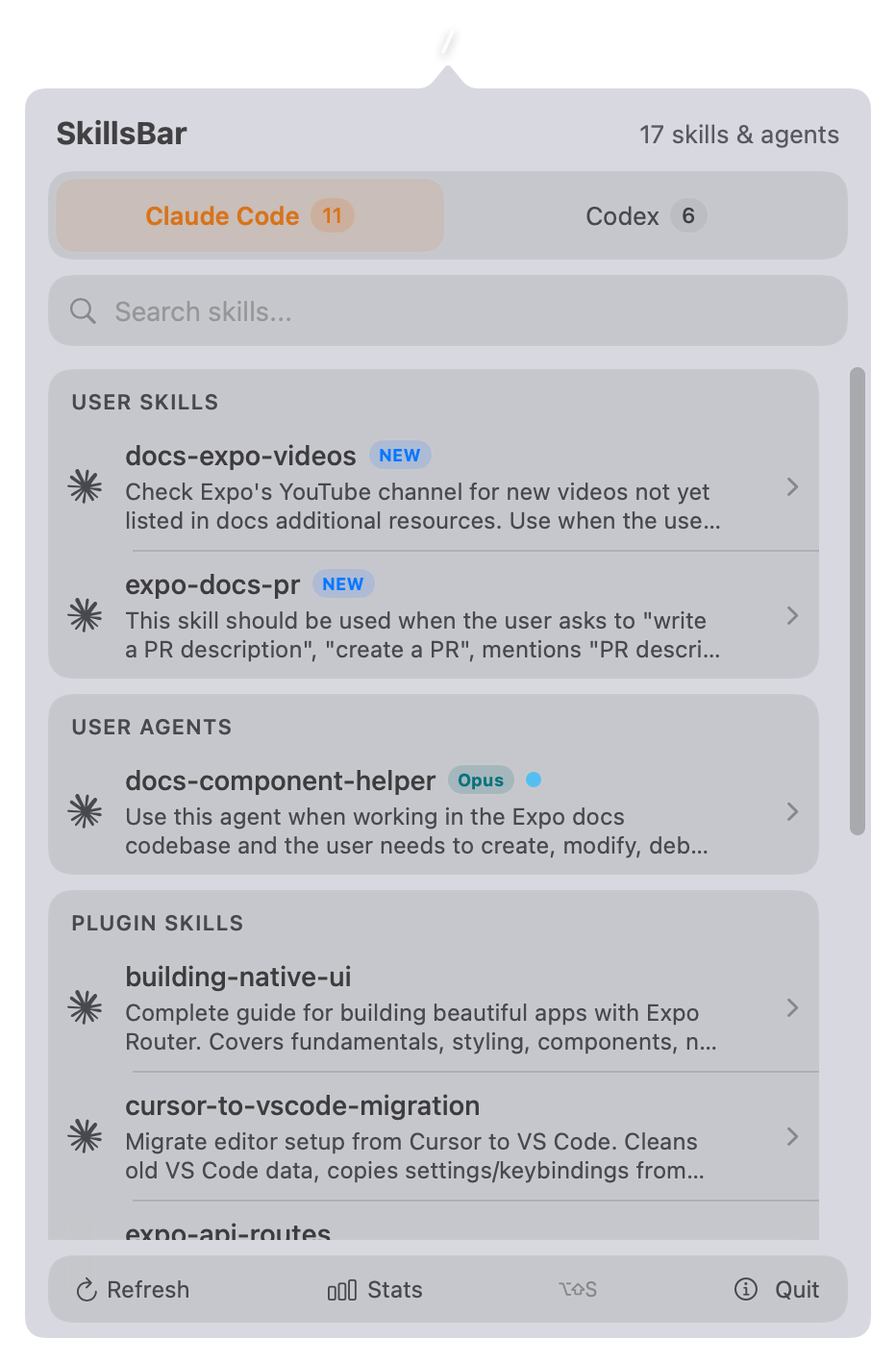Click the asterisk icon next to expo-docs-pr
This screenshot has width=896, height=1363.
[85, 616]
